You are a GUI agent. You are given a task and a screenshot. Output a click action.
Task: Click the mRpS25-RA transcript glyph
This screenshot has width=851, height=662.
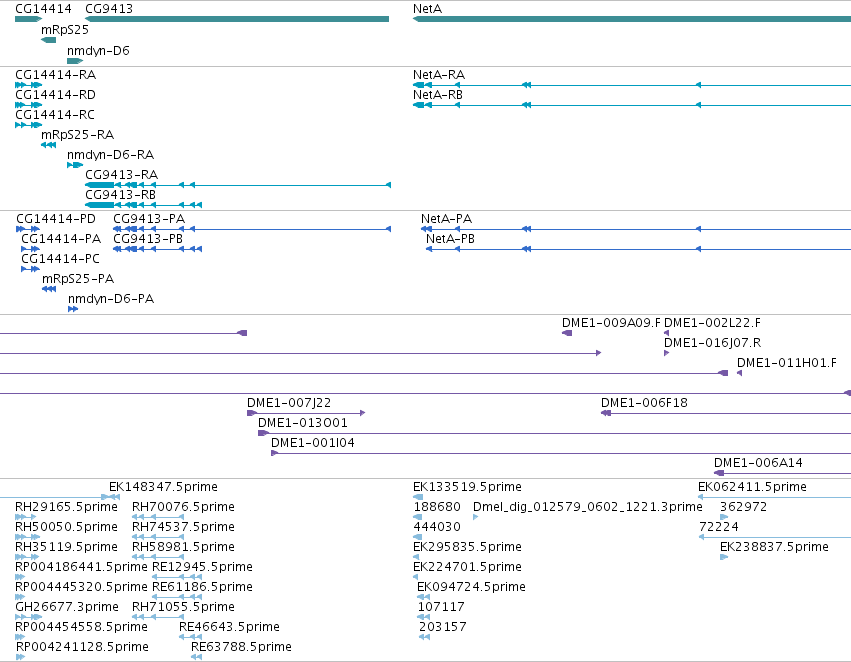click(48, 145)
